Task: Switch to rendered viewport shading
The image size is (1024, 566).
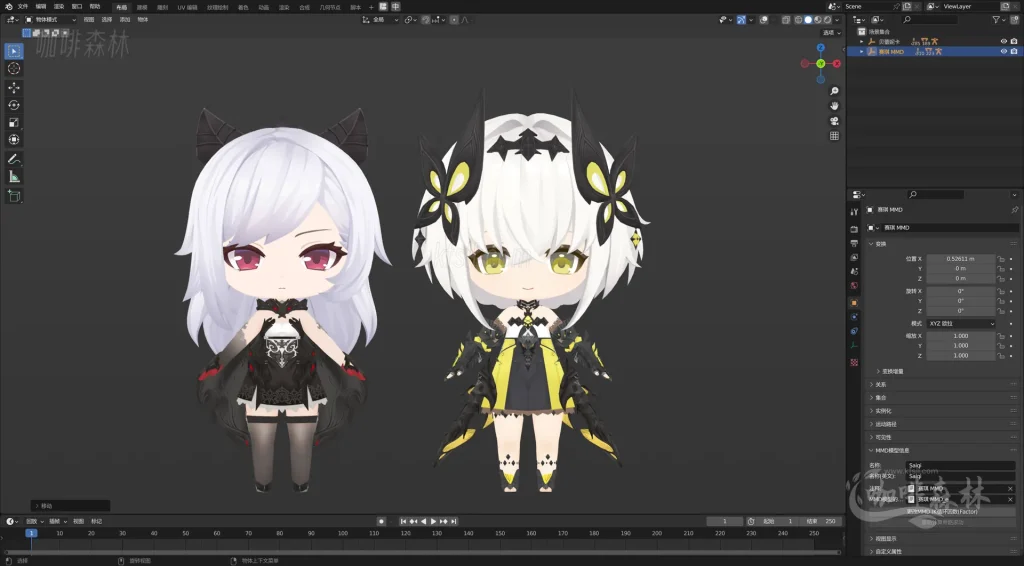Action: click(827, 20)
